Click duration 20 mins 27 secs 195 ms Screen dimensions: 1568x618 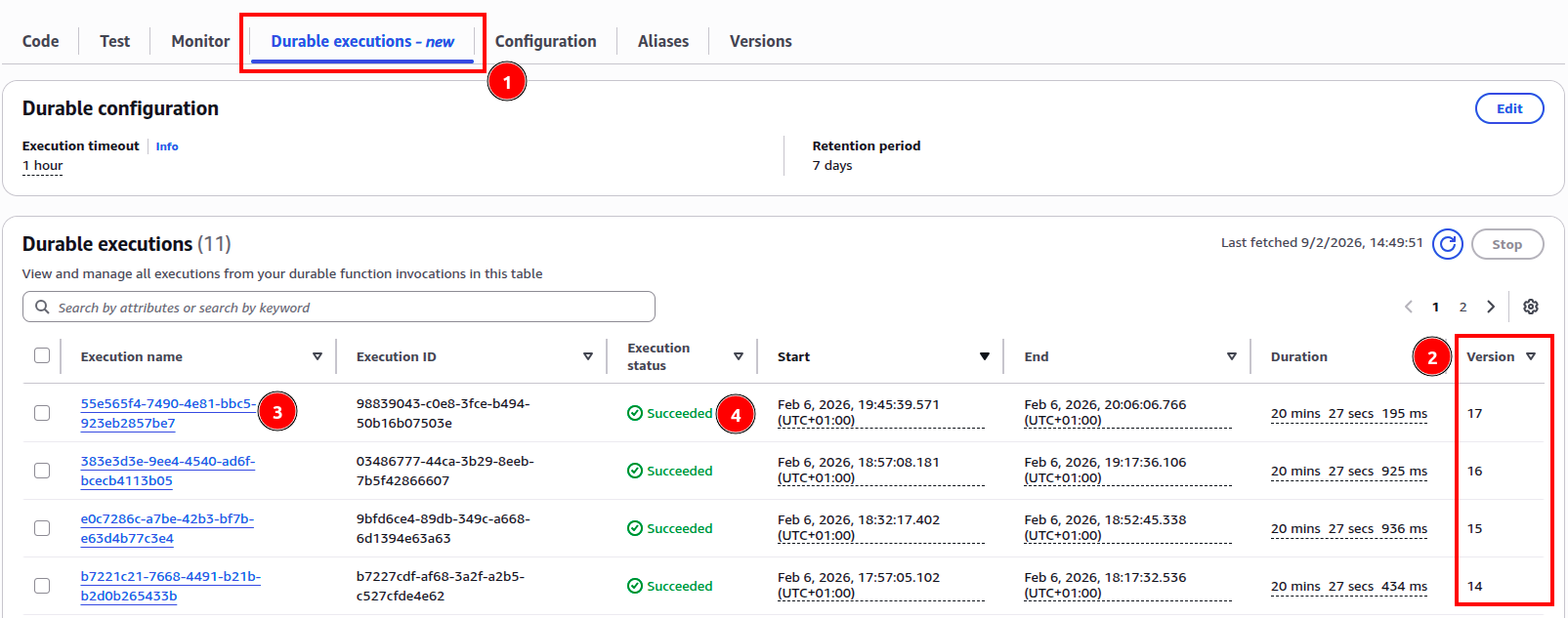[1349, 413]
